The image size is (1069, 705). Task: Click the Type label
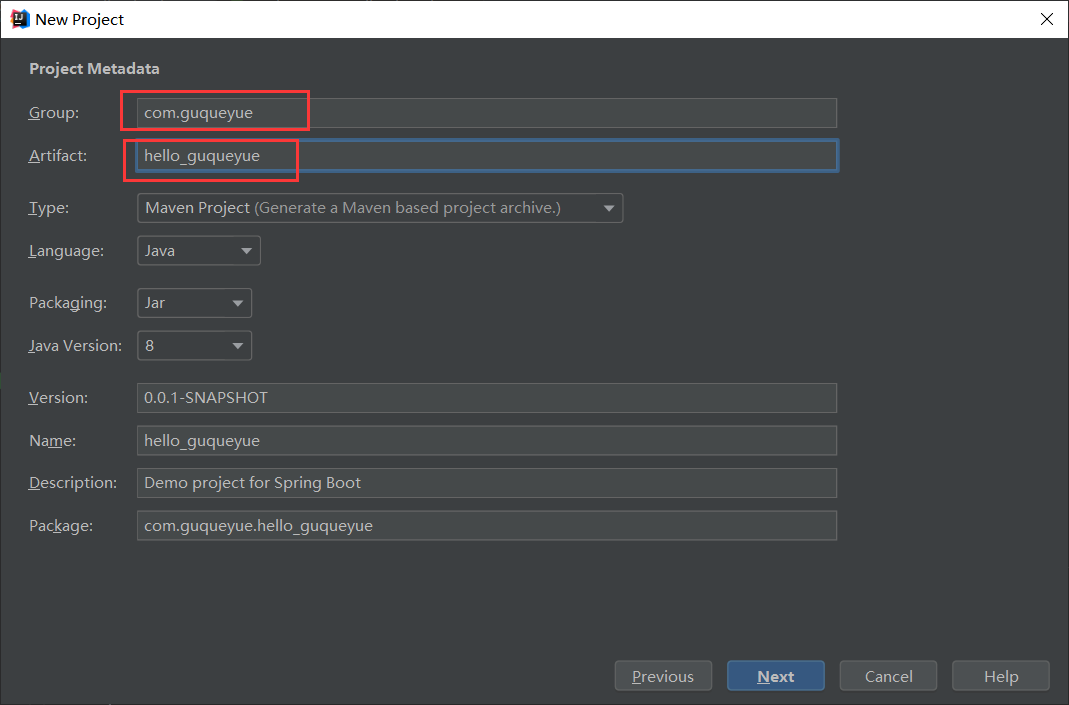[49, 208]
